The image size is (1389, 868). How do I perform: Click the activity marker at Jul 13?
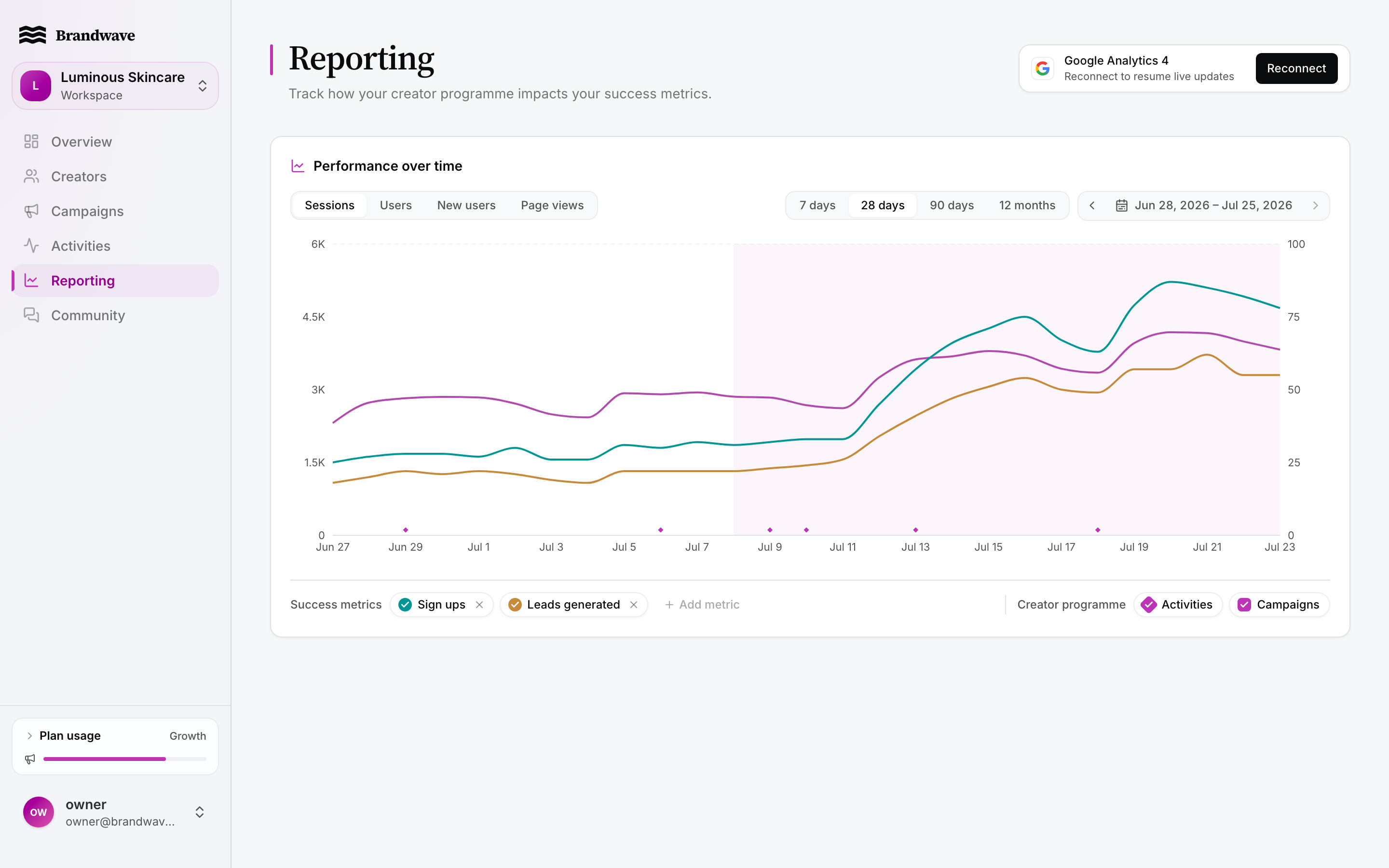pyautogui.click(x=915, y=530)
